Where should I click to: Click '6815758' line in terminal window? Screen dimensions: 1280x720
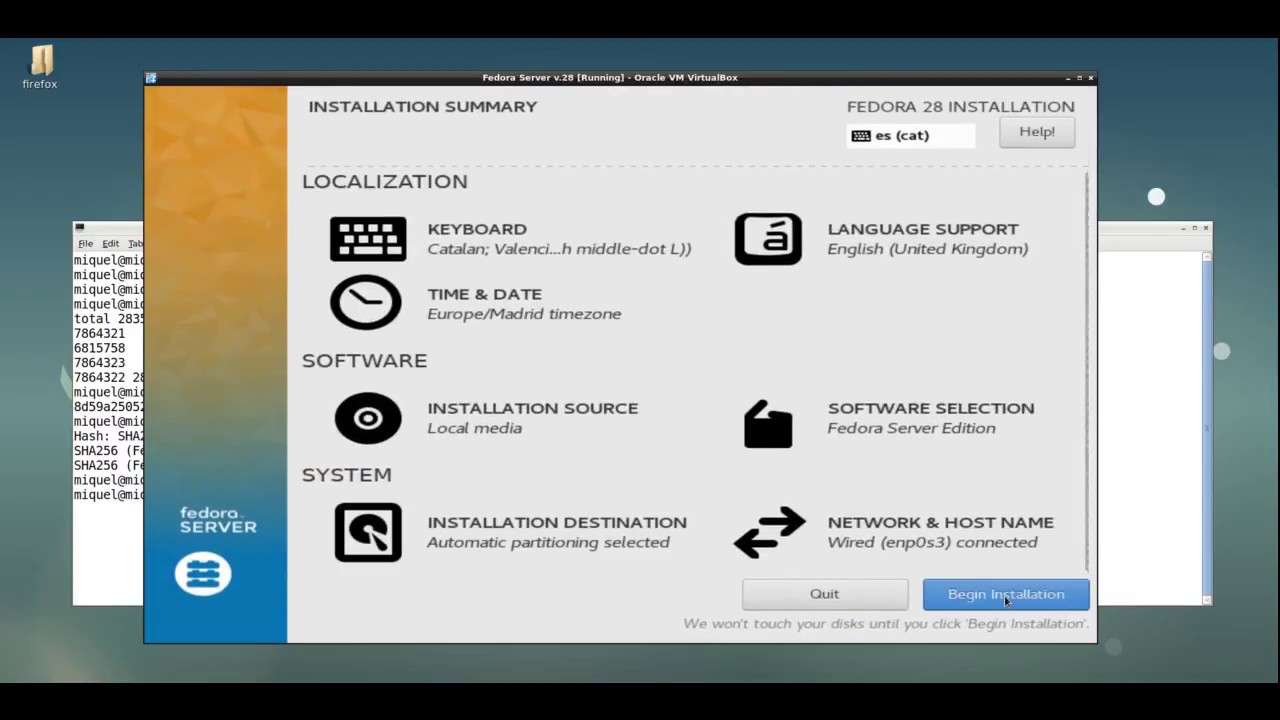point(99,348)
